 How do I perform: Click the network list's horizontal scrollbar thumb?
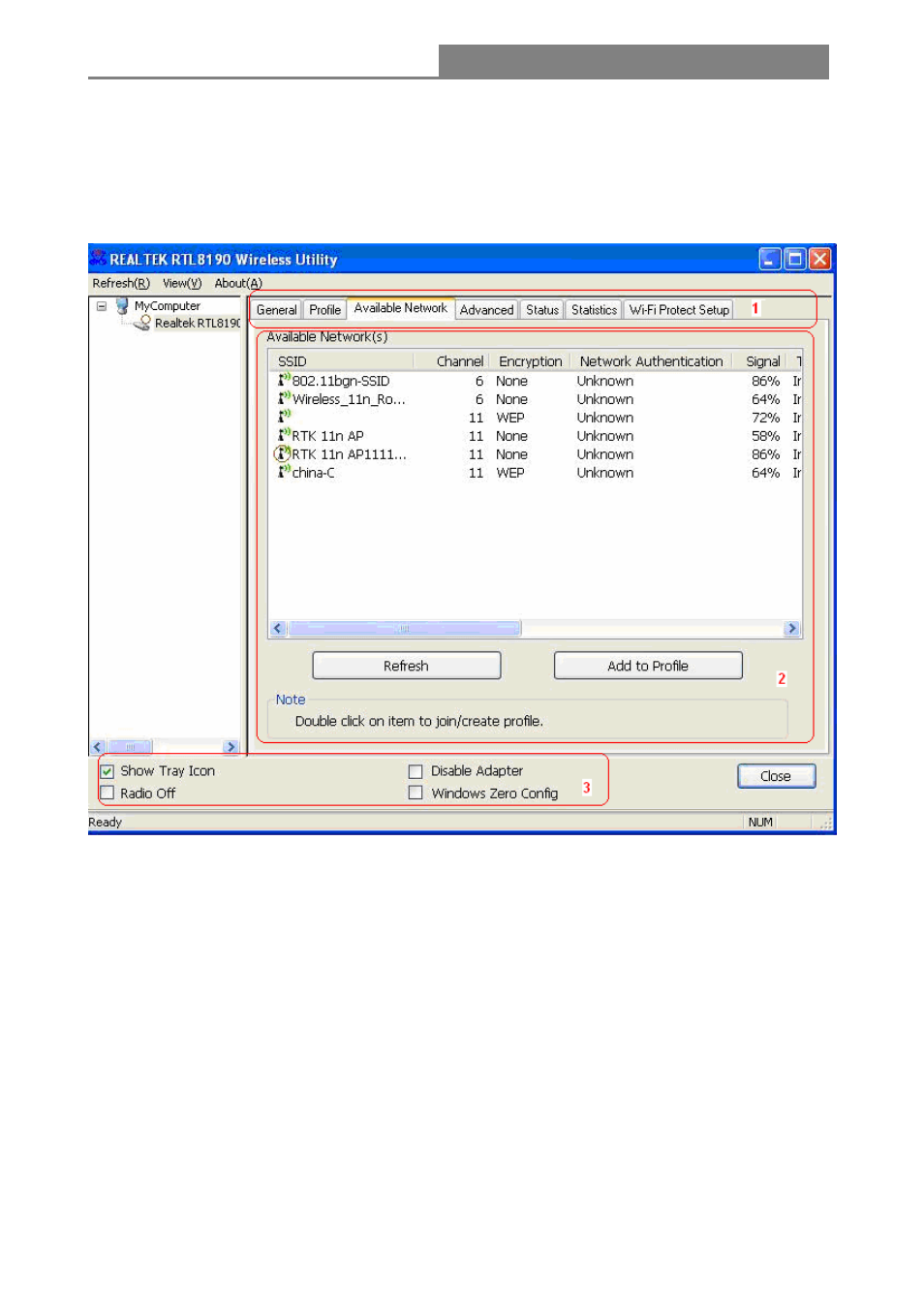pos(405,629)
